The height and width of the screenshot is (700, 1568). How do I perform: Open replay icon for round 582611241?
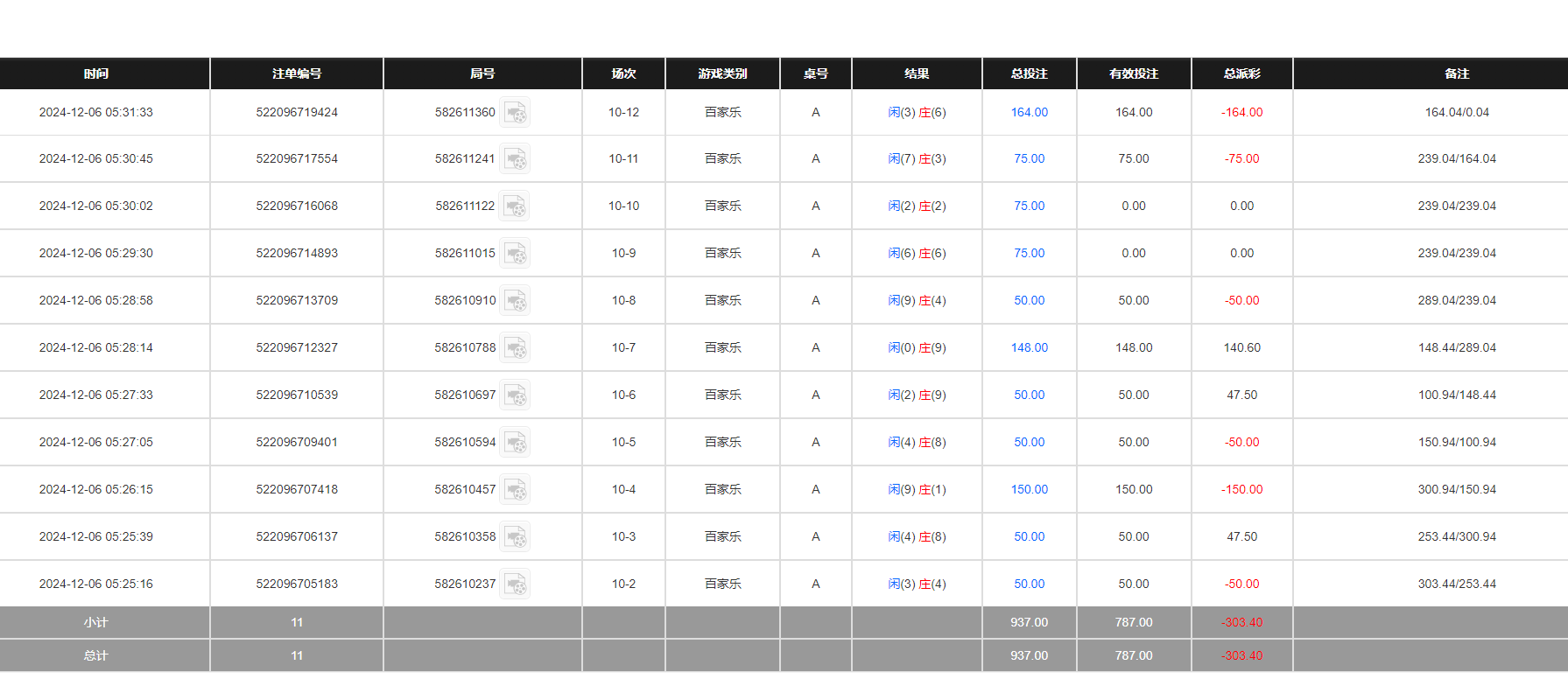point(515,159)
